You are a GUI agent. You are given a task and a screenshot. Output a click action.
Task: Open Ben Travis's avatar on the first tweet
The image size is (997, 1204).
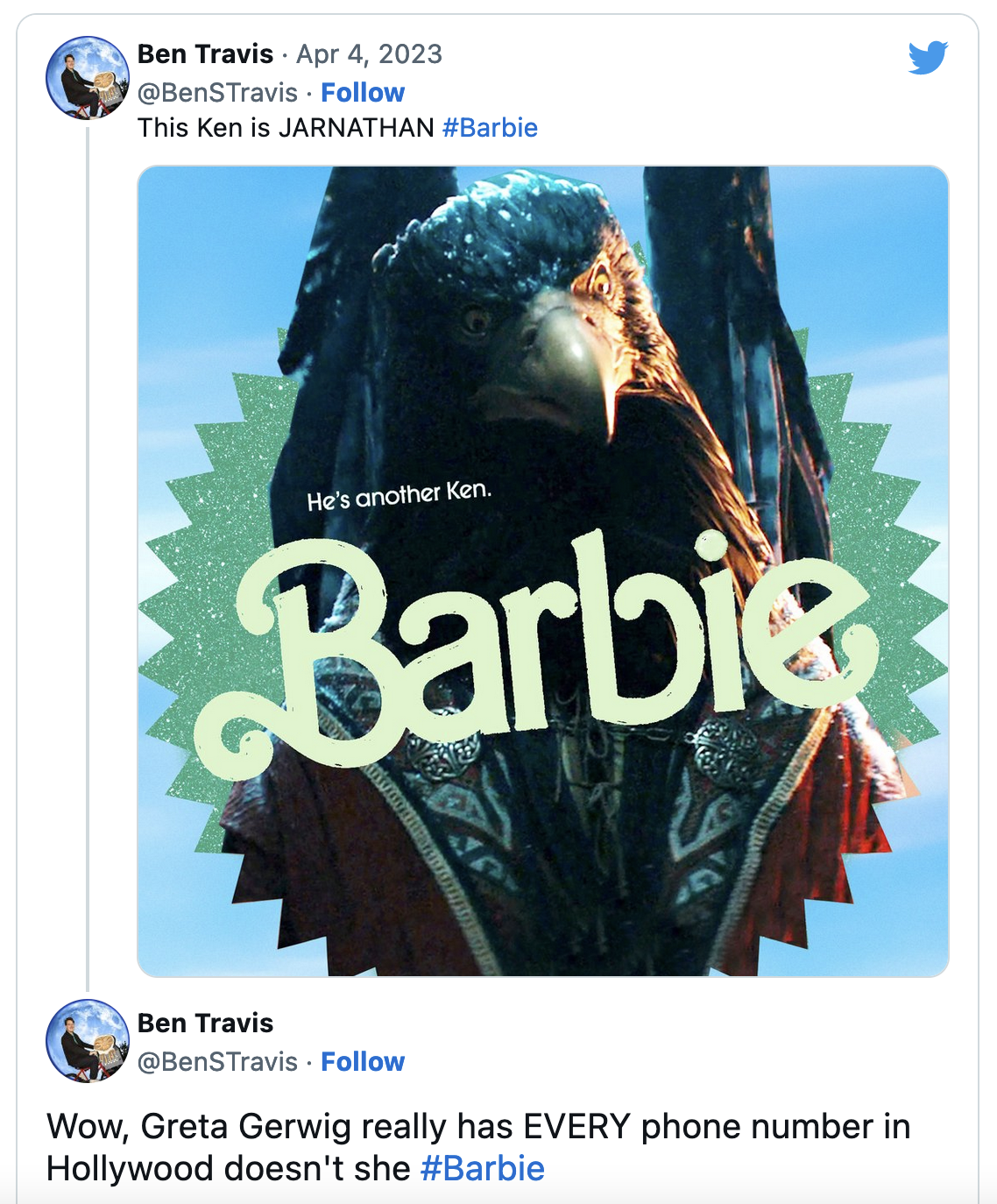[88, 78]
